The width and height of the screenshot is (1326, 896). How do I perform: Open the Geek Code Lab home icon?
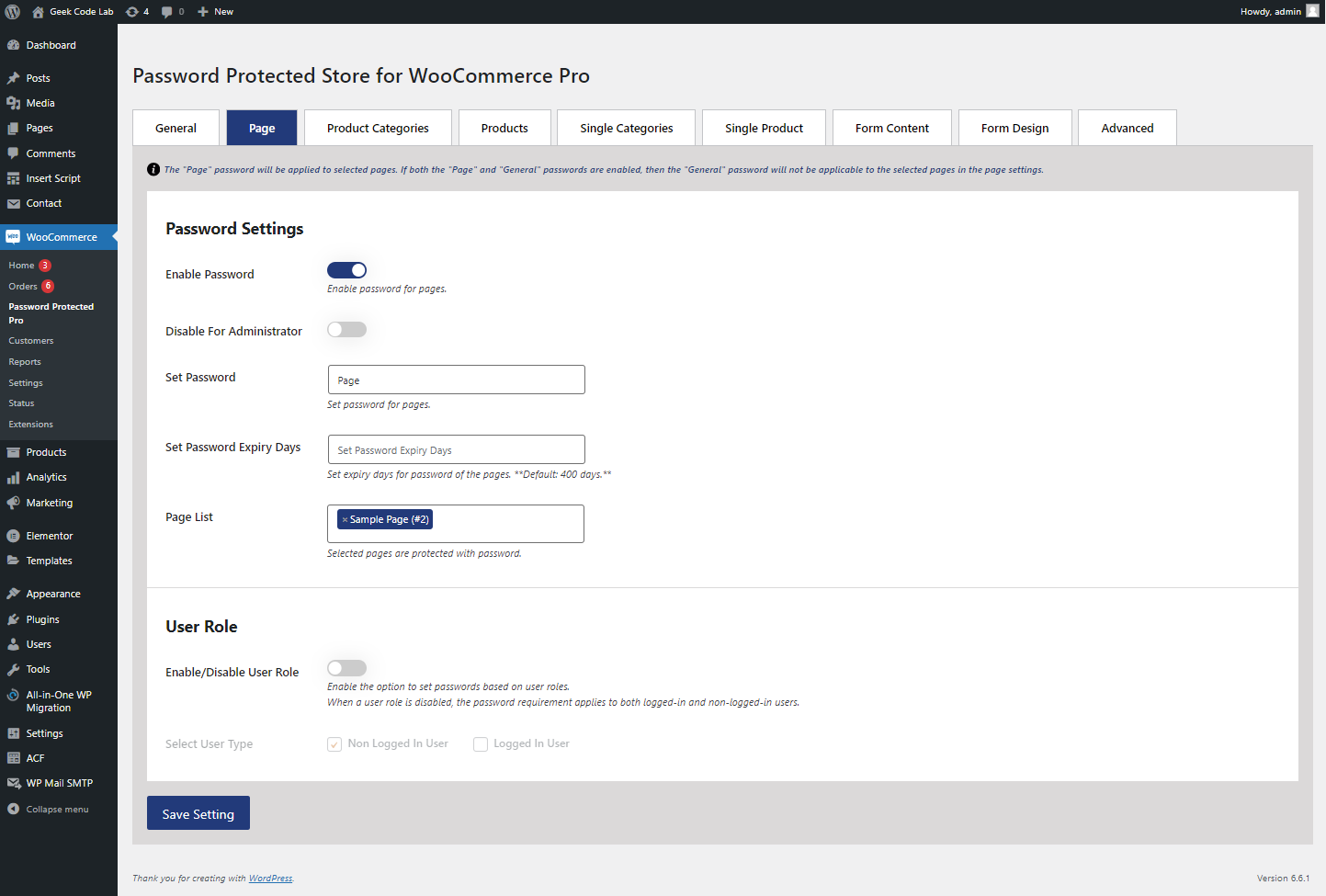tap(38, 12)
